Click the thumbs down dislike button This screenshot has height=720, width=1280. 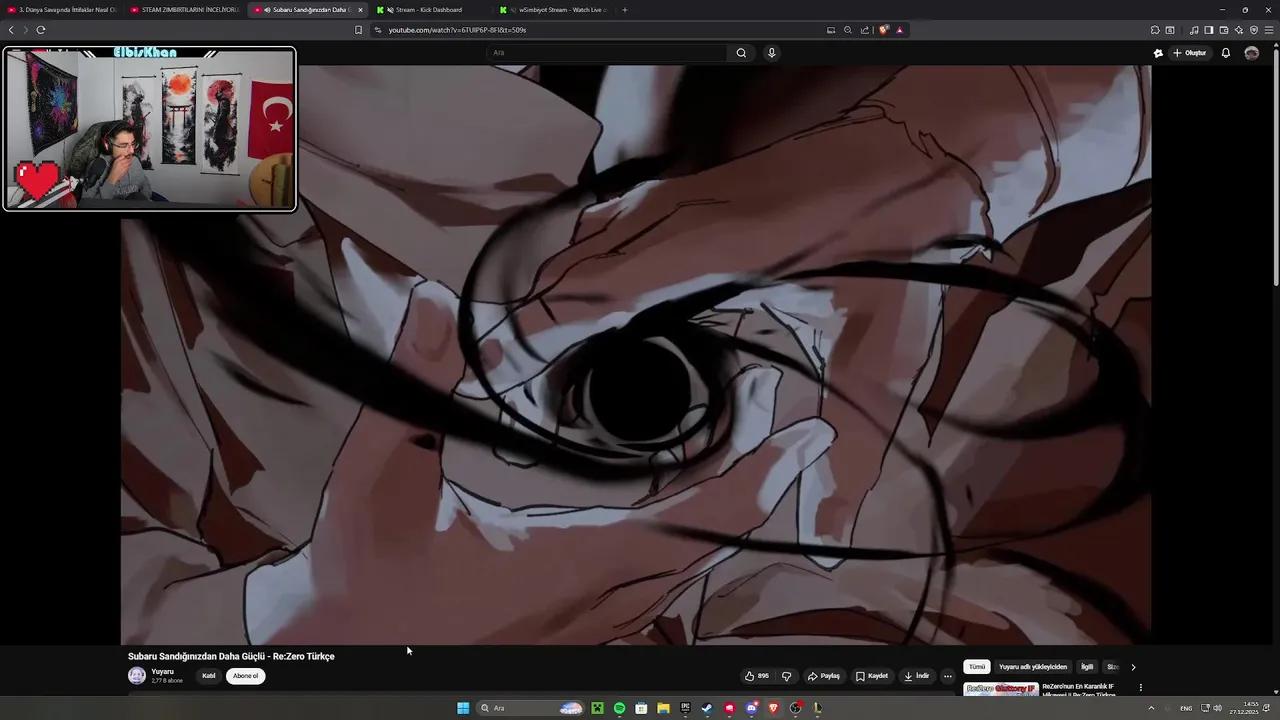(x=787, y=675)
